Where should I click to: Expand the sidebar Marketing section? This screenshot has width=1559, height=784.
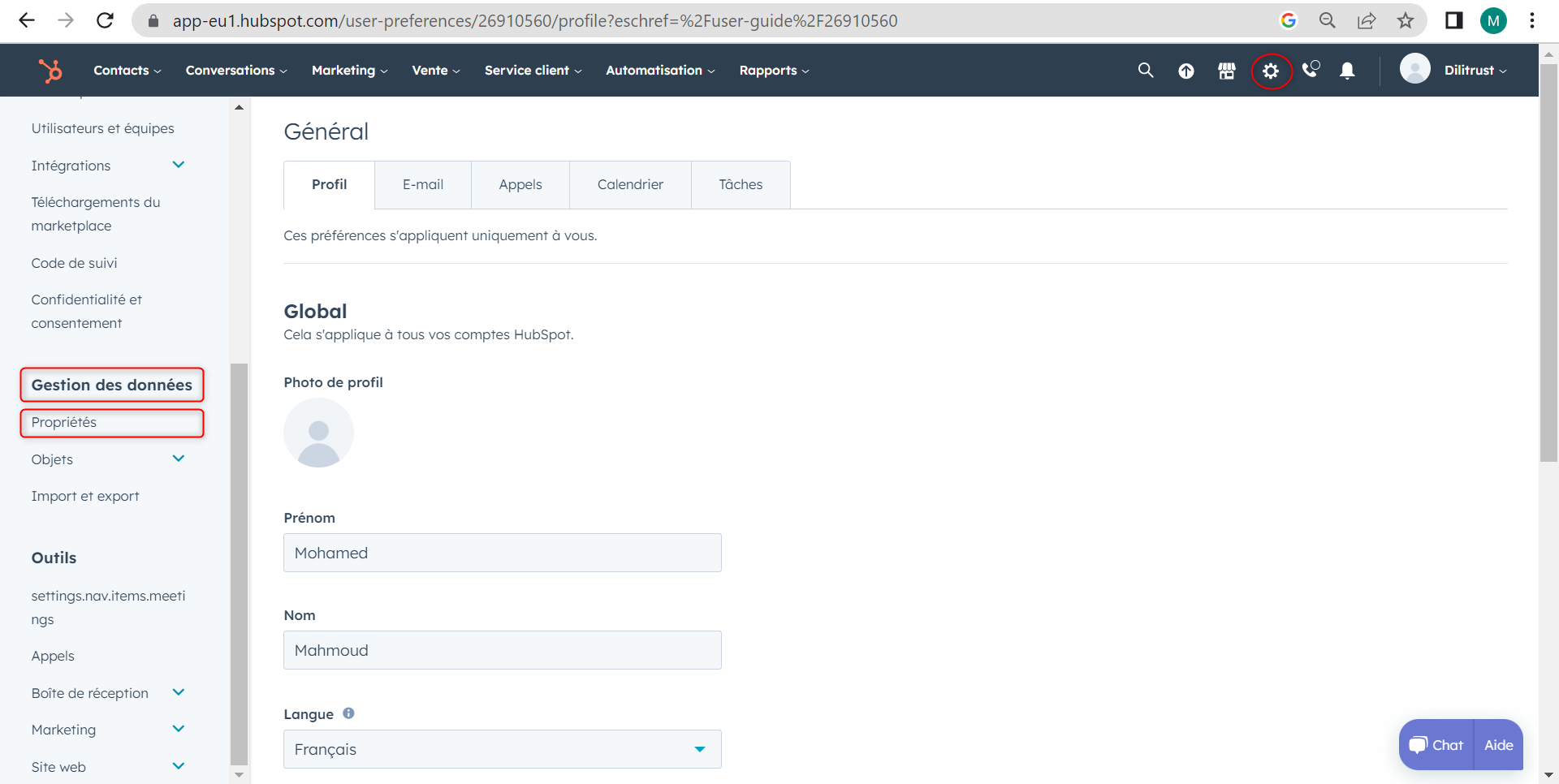(x=179, y=729)
